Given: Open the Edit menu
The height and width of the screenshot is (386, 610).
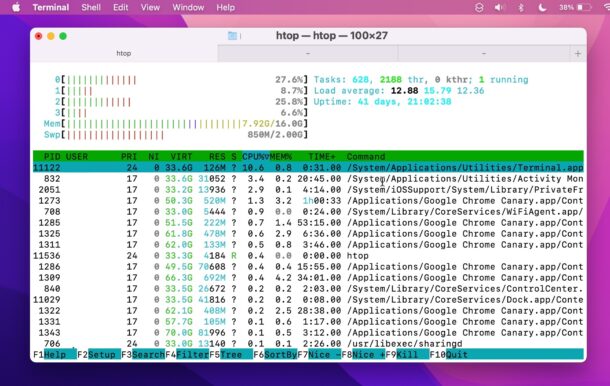Looking at the screenshot, I should tap(121, 7).
